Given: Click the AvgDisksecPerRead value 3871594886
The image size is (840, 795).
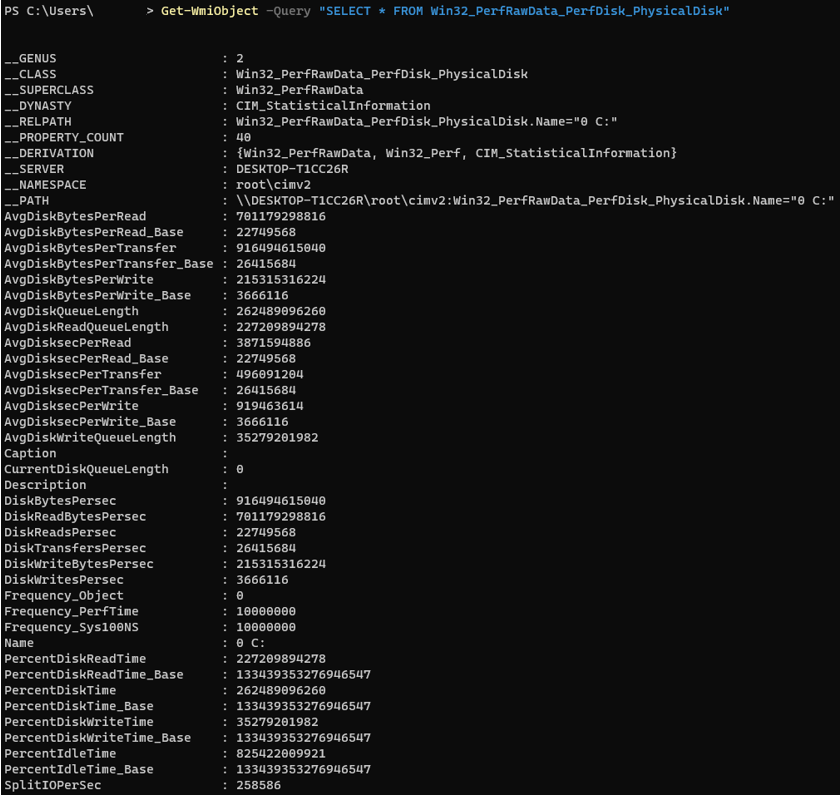Looking at the screenshot, I should pyautogui.click(x=273, y=343).
